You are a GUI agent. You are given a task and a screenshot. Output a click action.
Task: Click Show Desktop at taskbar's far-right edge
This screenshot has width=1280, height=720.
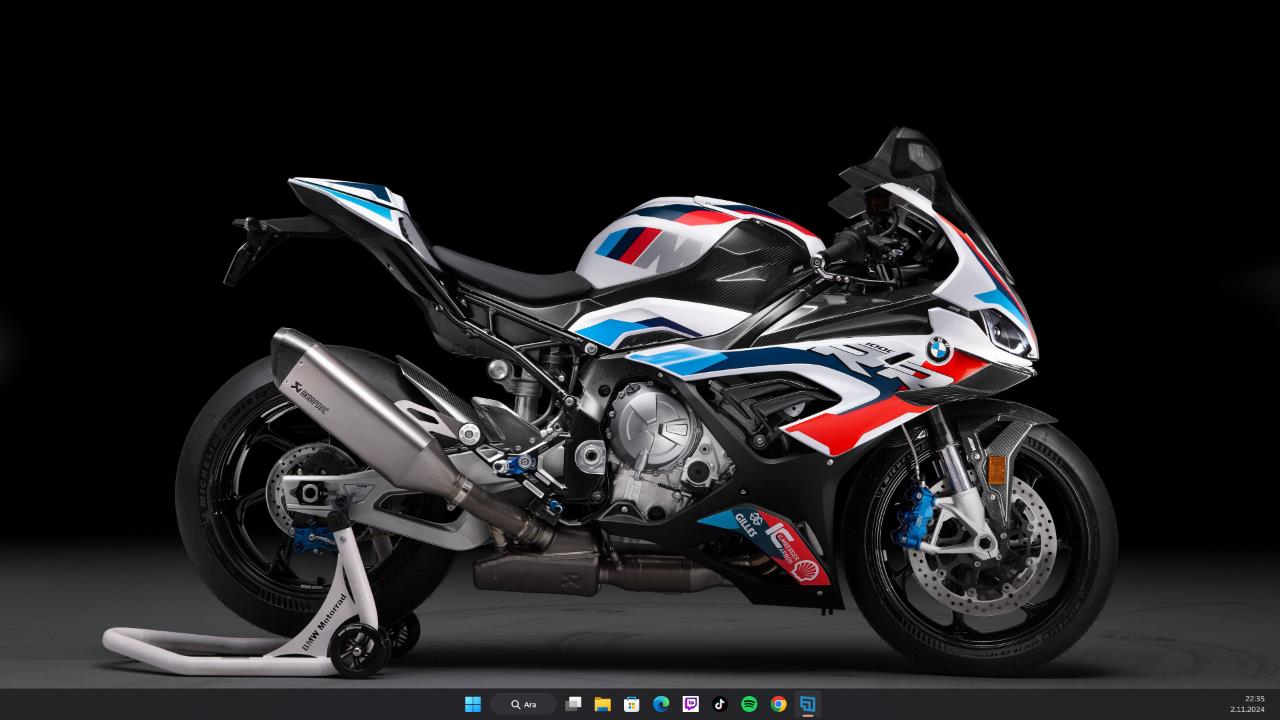tap(1277, 704)
